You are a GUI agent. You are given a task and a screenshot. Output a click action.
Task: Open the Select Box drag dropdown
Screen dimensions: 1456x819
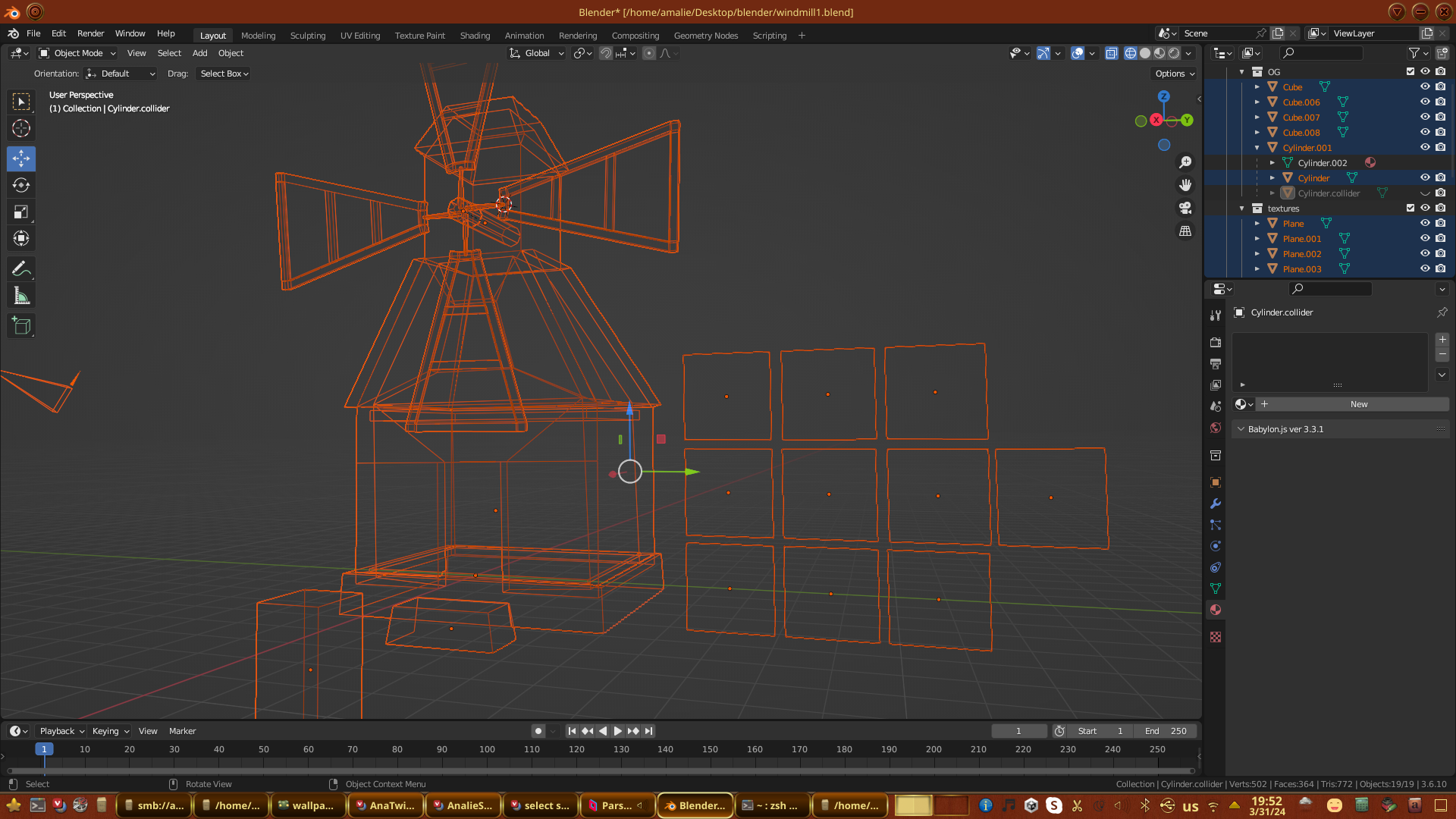click(x=224, y=74)
